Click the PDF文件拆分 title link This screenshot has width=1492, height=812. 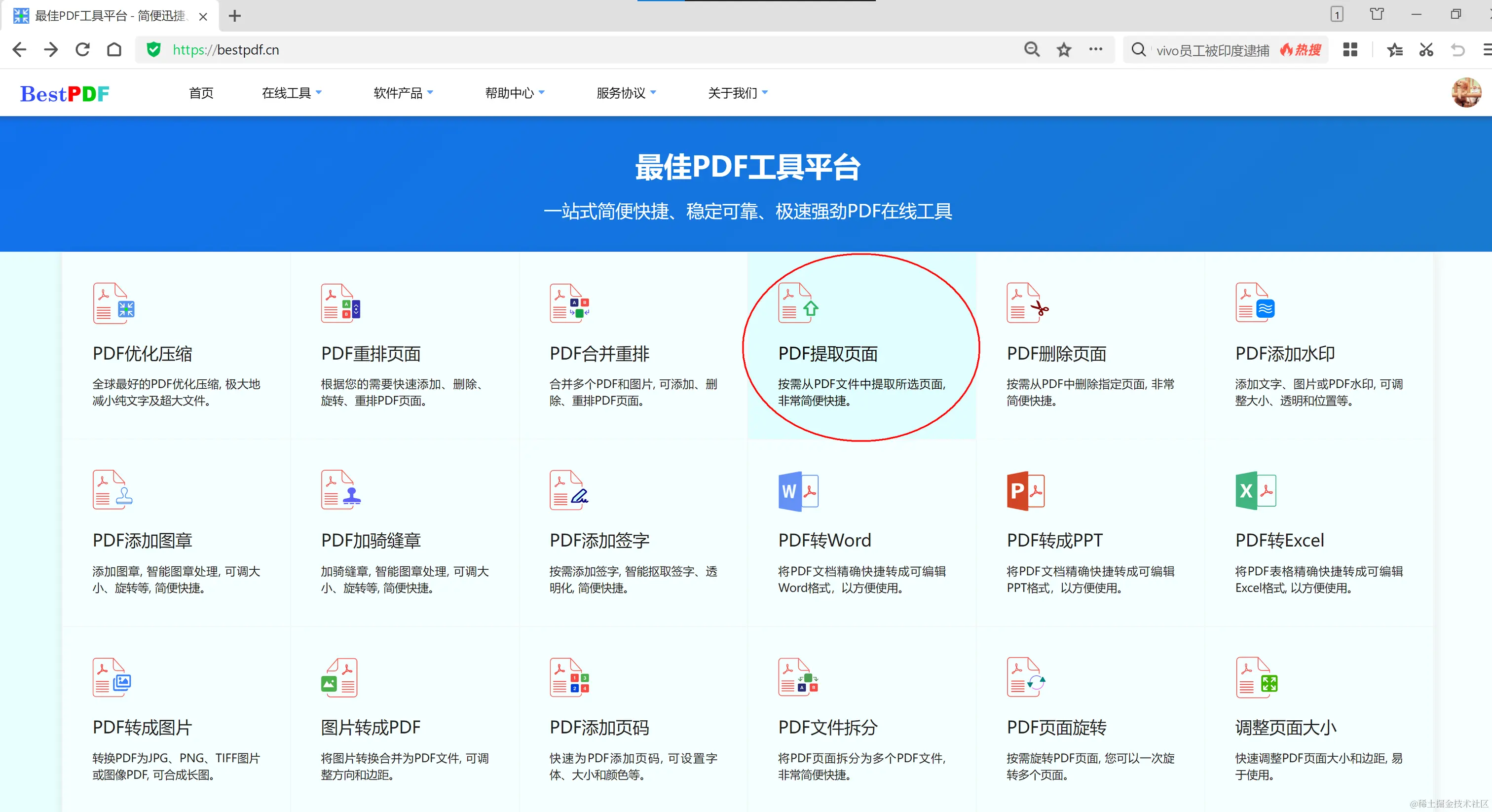828,727
